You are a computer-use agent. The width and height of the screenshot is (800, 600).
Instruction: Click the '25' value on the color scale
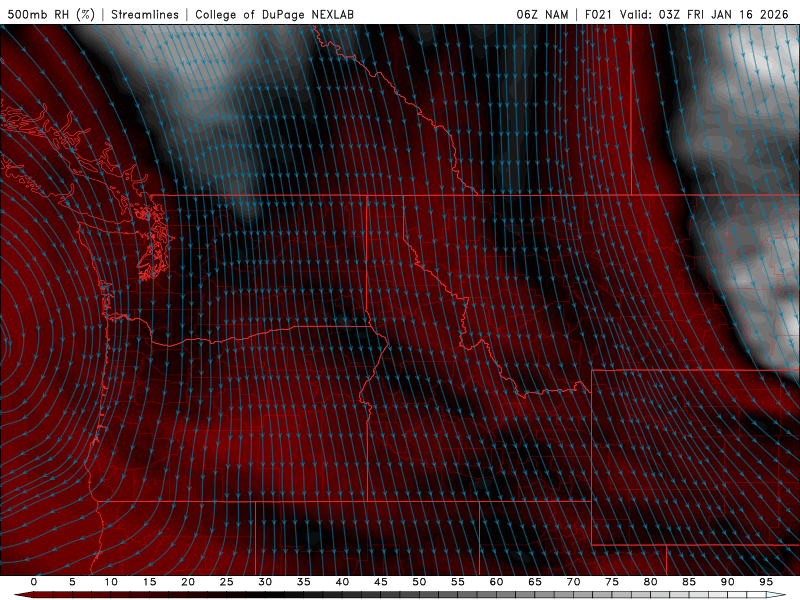tap(227, 582)
